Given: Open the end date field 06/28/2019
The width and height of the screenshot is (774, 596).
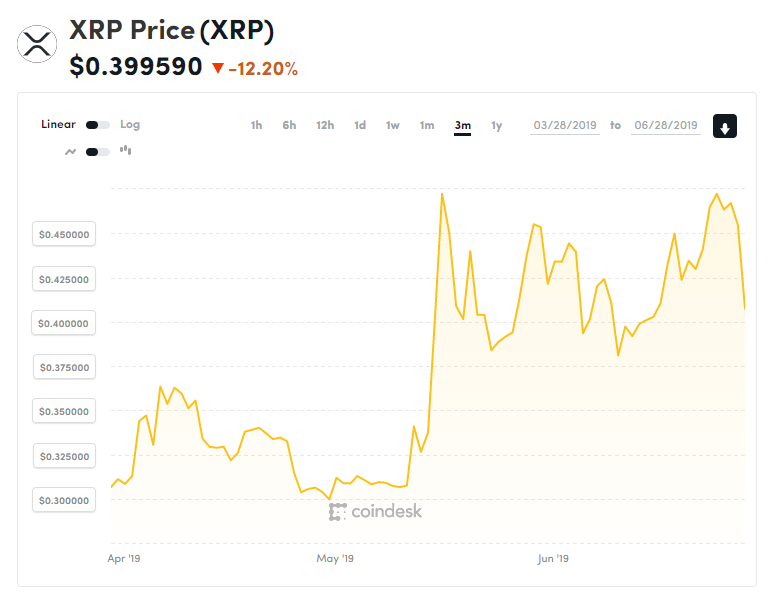Looking at the screenshot, I should pyautogui.click(x=665, y=125).
